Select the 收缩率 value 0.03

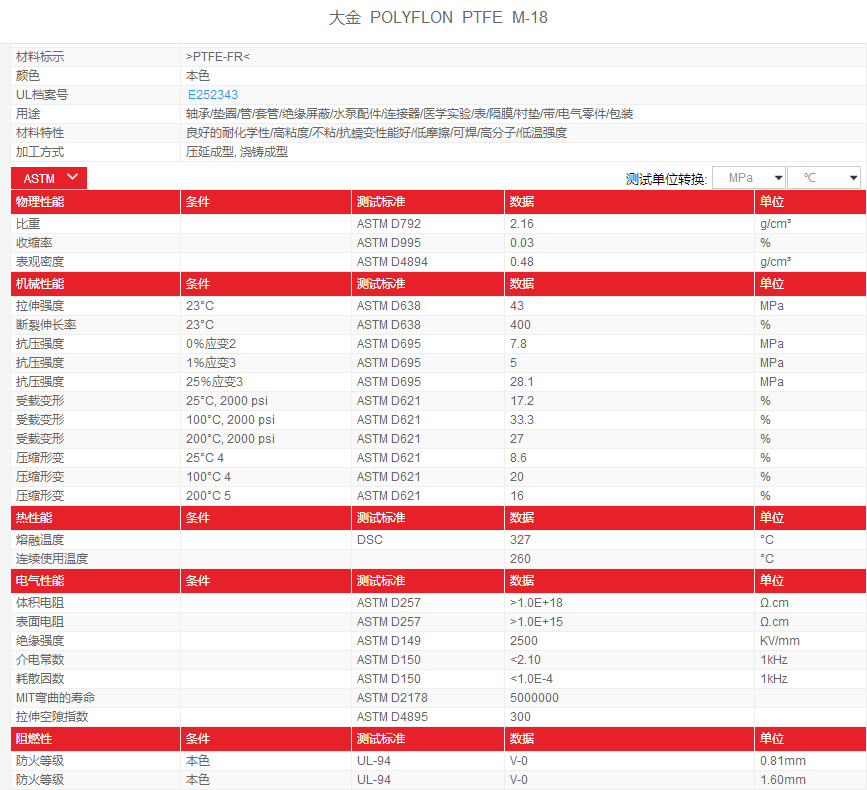pyautogui.click(x=522, y=243)
